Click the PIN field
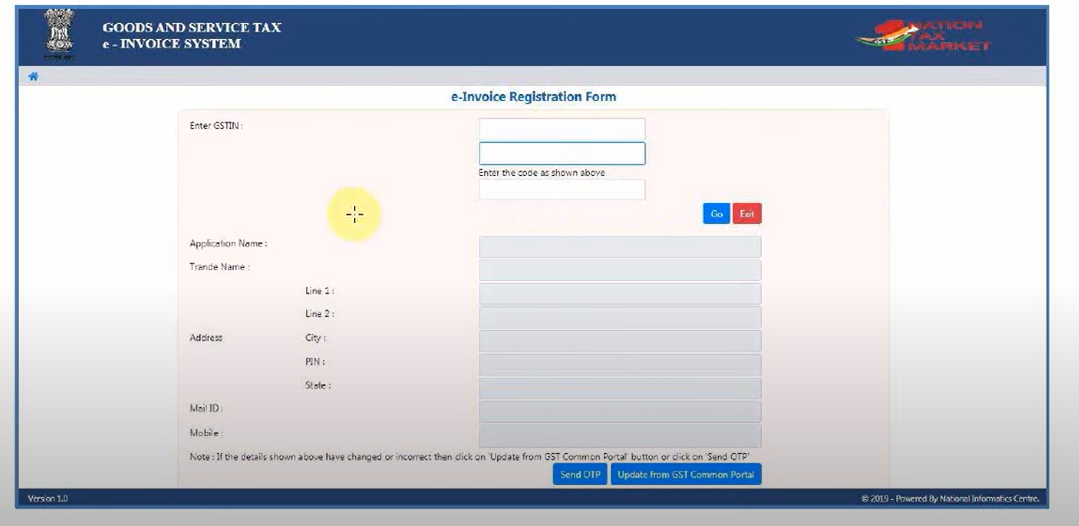 point(619,364)
